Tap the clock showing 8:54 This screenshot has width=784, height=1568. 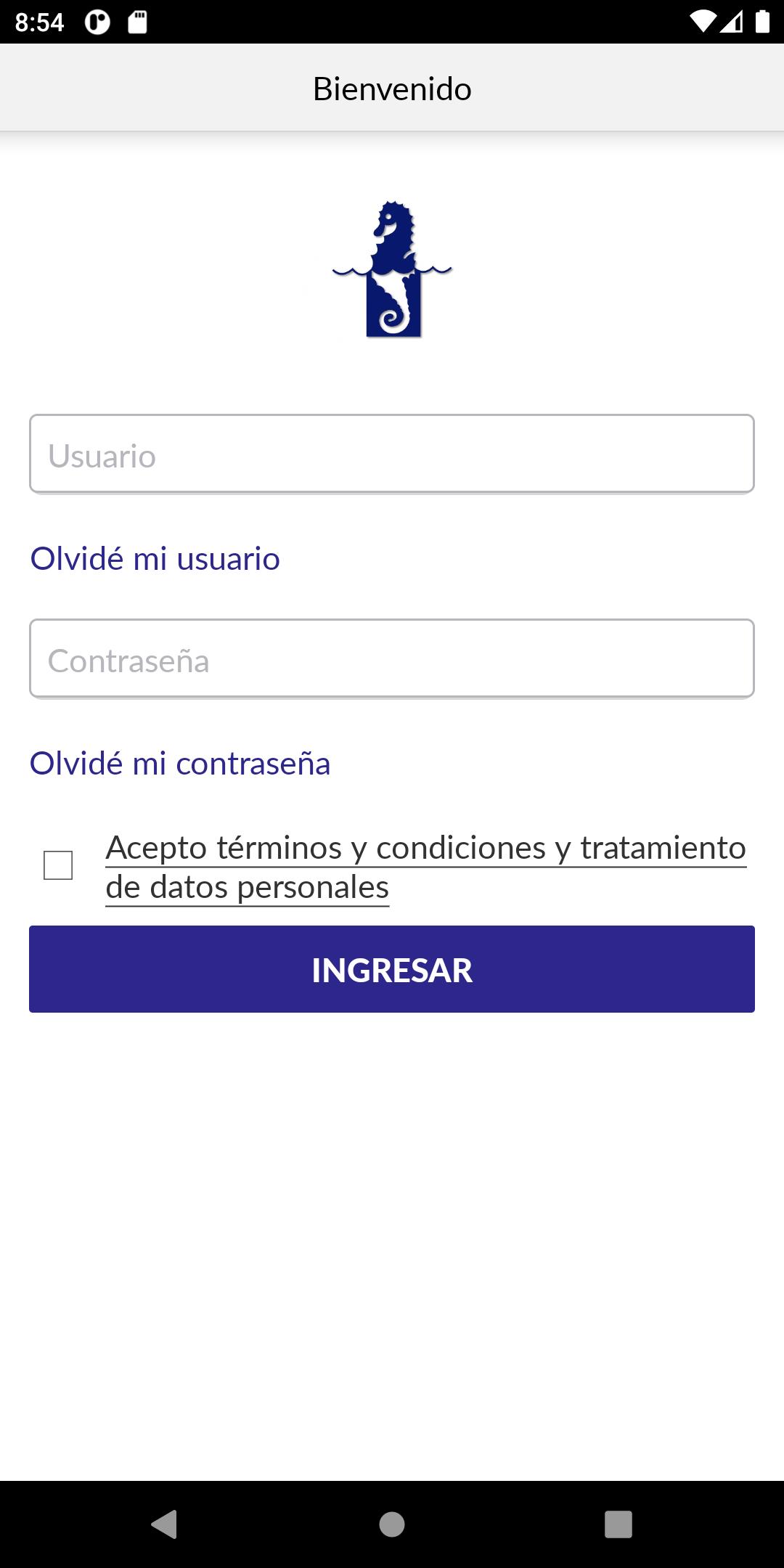(39, 23)
